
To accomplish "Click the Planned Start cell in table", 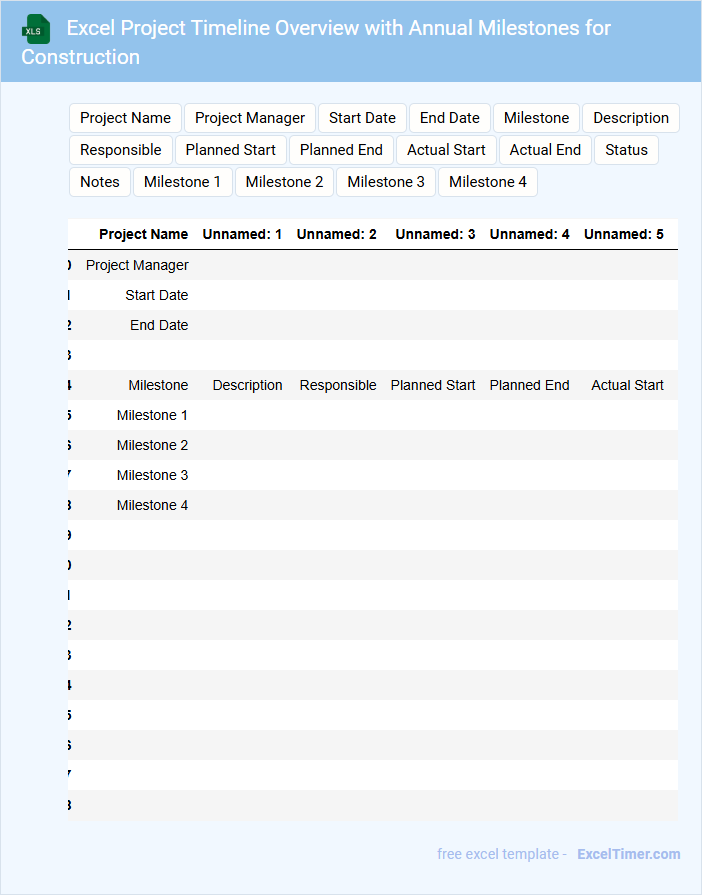I will pos(432,385).
